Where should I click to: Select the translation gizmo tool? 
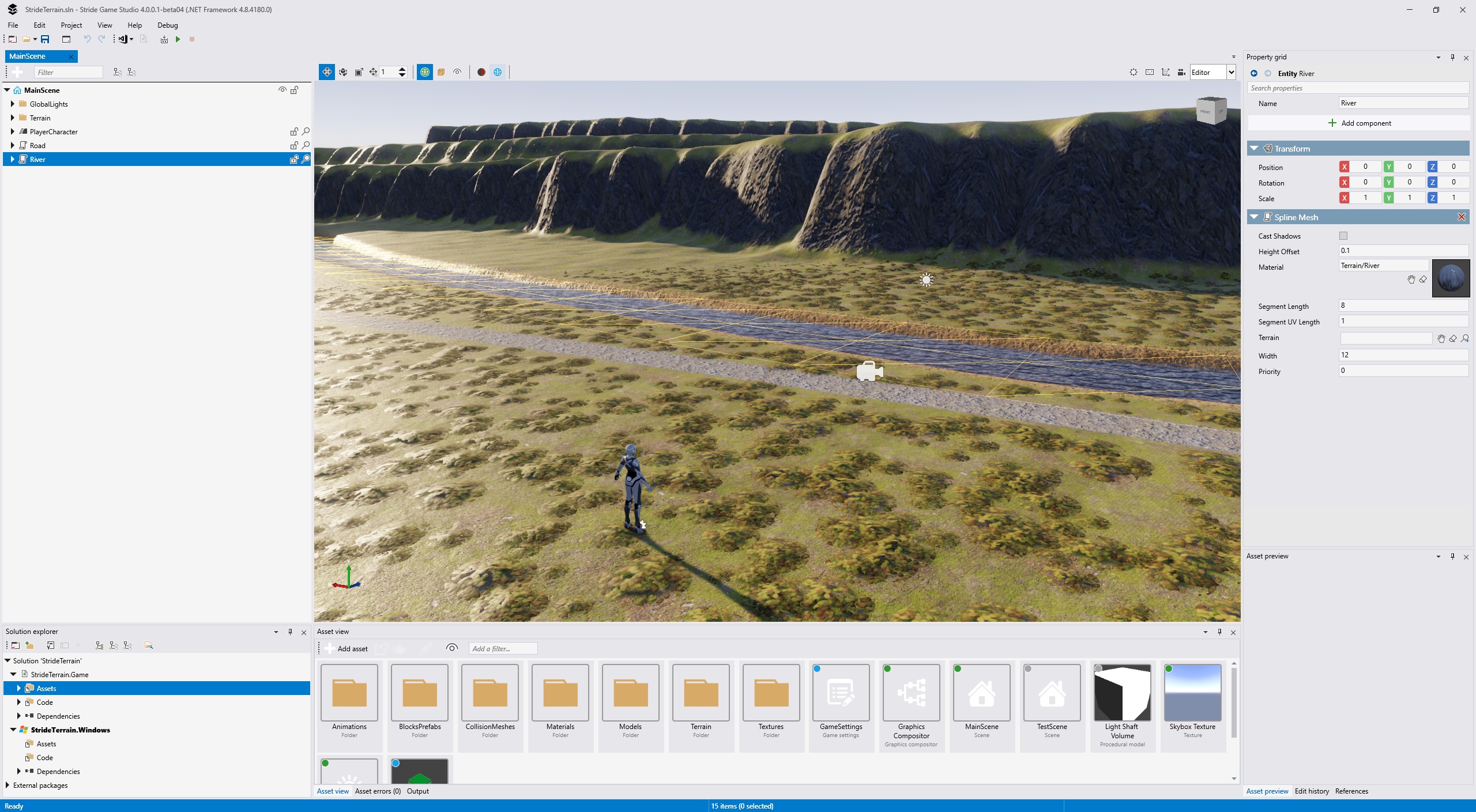[327, 72]
